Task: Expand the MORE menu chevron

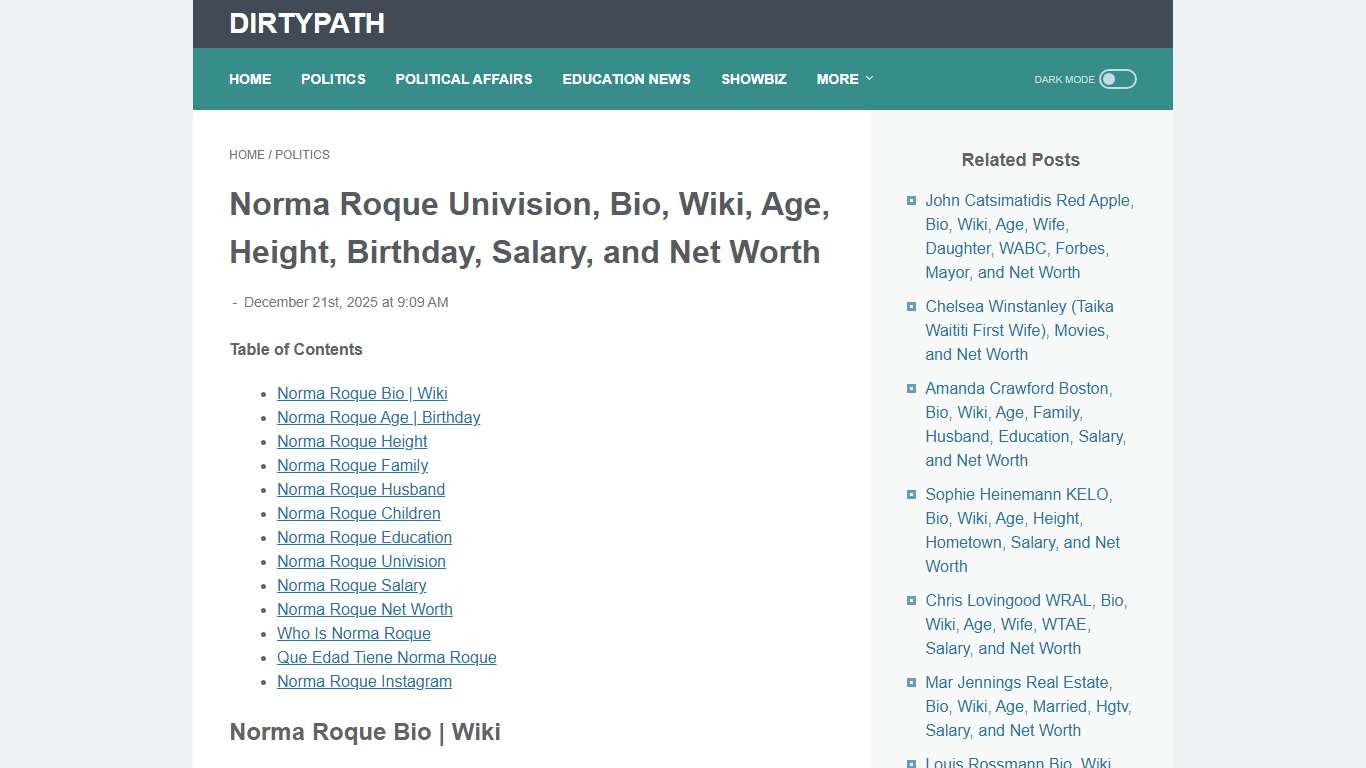Action: (869, 78)
